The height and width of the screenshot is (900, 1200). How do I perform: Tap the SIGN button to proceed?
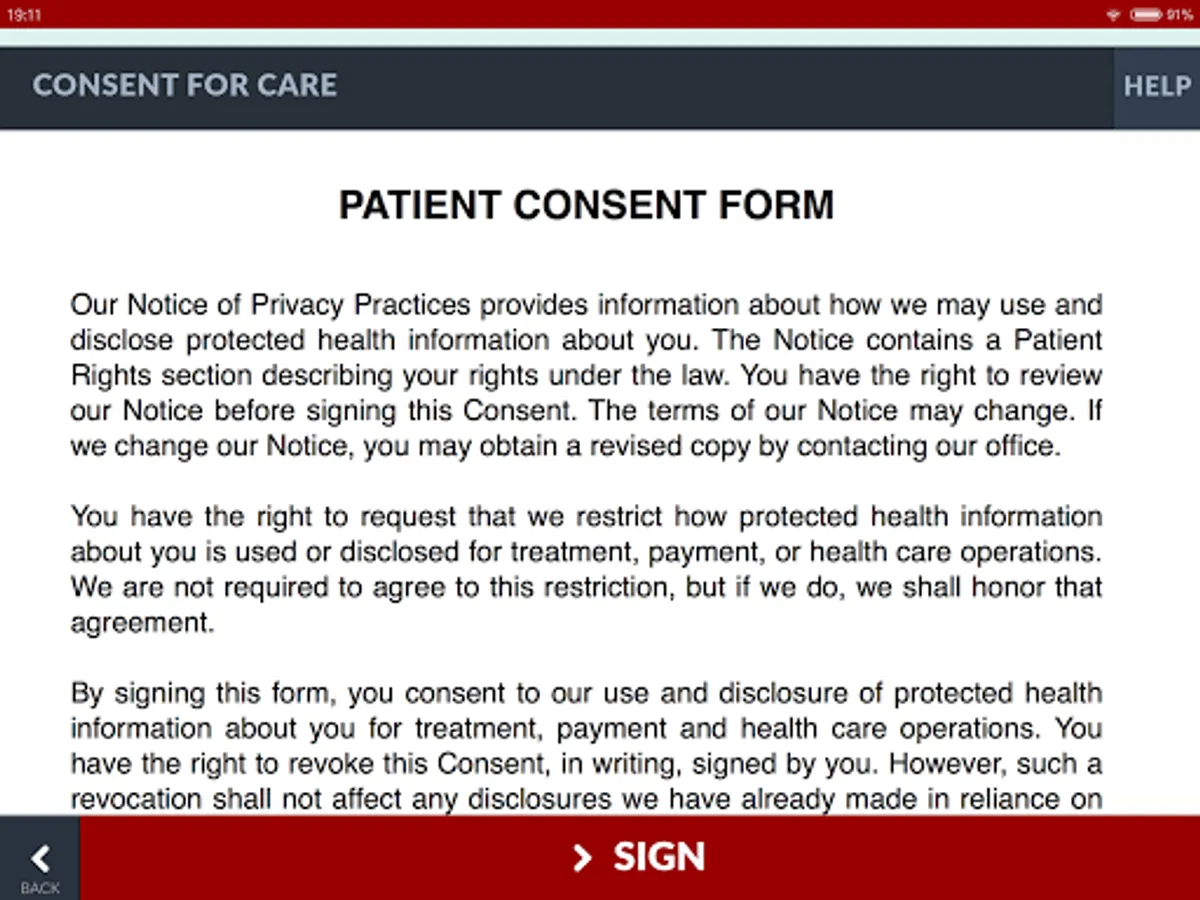[640, 857]
